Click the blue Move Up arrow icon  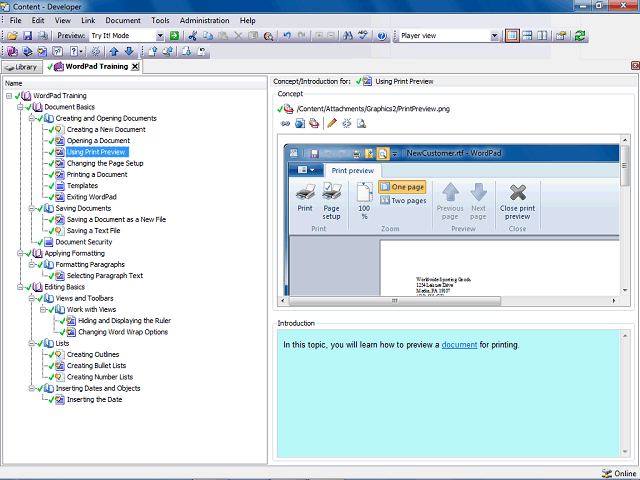point(114,51)
